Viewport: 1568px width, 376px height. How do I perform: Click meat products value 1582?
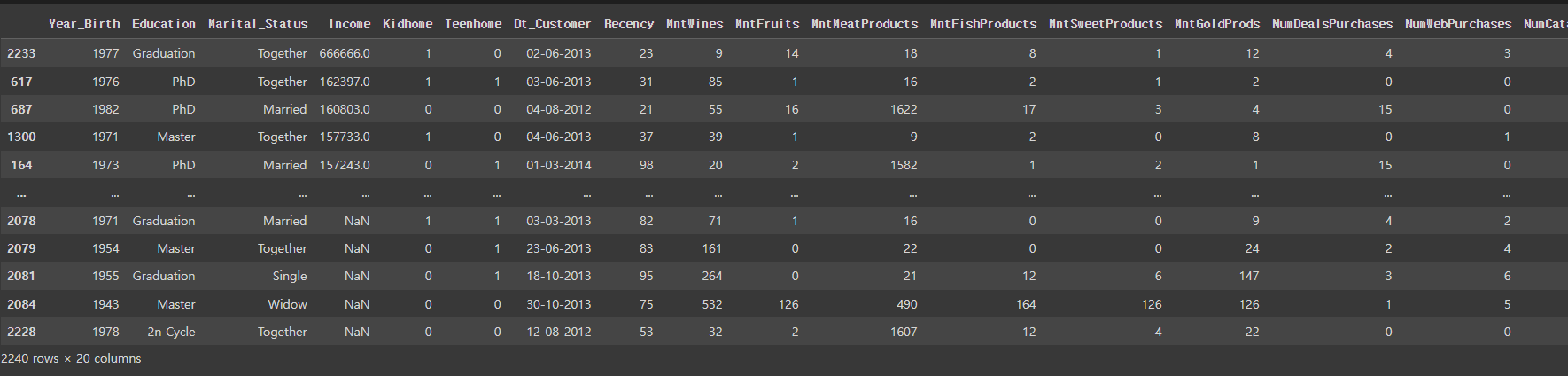coord(904,165)
